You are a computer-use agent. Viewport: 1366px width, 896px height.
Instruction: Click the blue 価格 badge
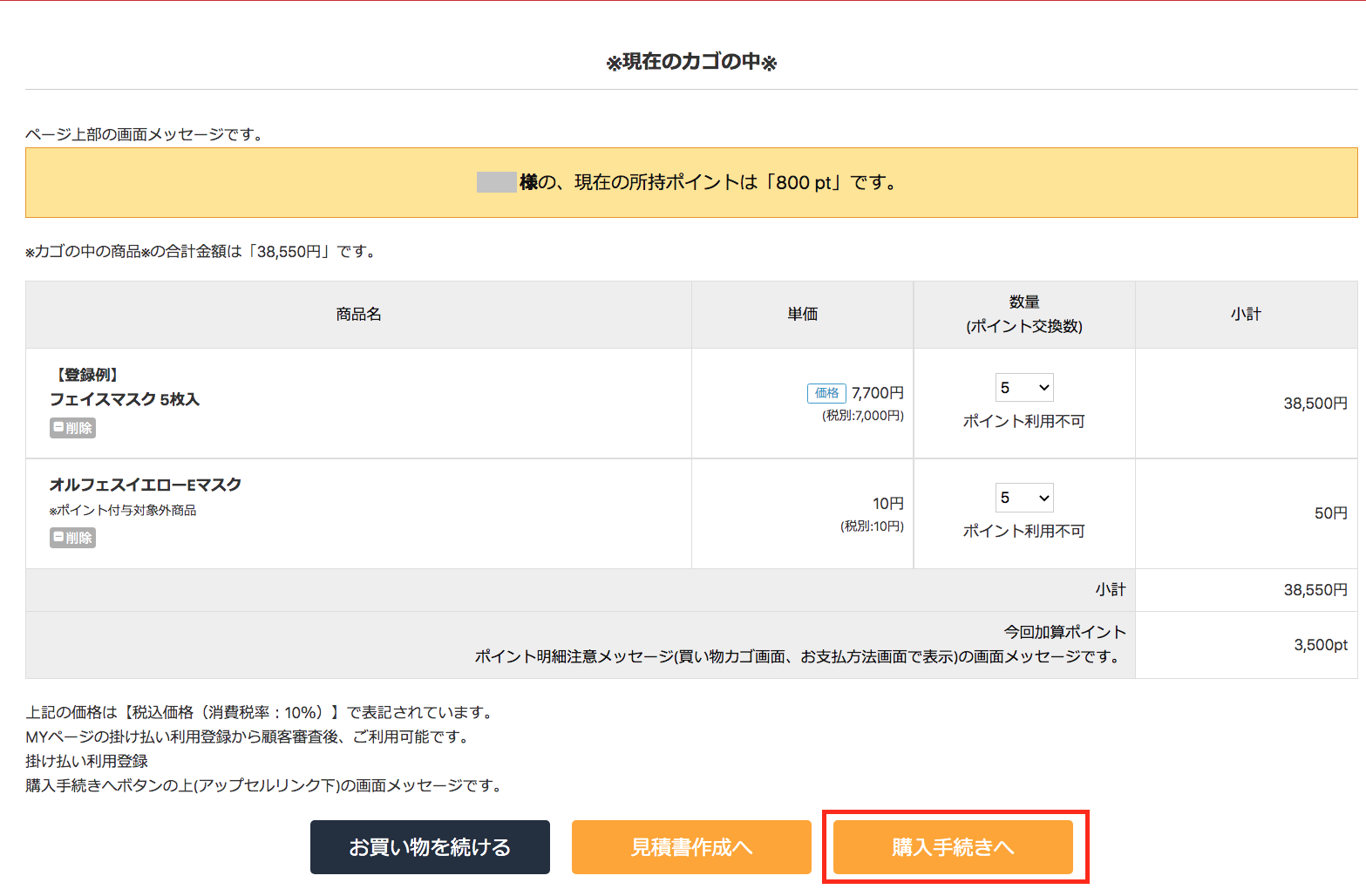pos(826,393)
